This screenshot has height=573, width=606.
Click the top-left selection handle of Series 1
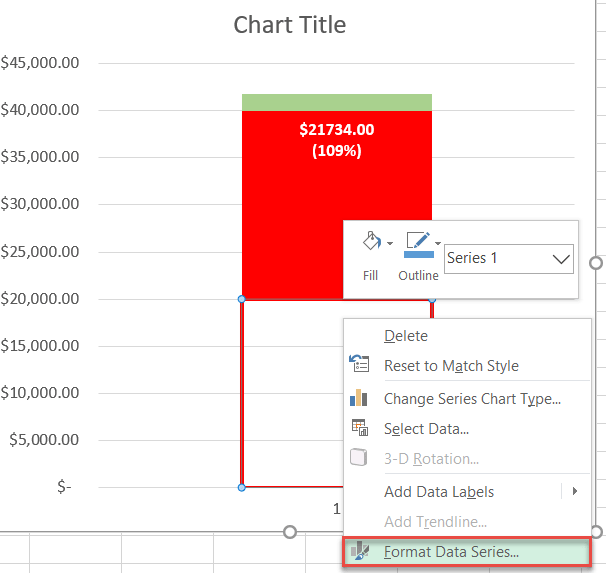click(x=241, y=299)
